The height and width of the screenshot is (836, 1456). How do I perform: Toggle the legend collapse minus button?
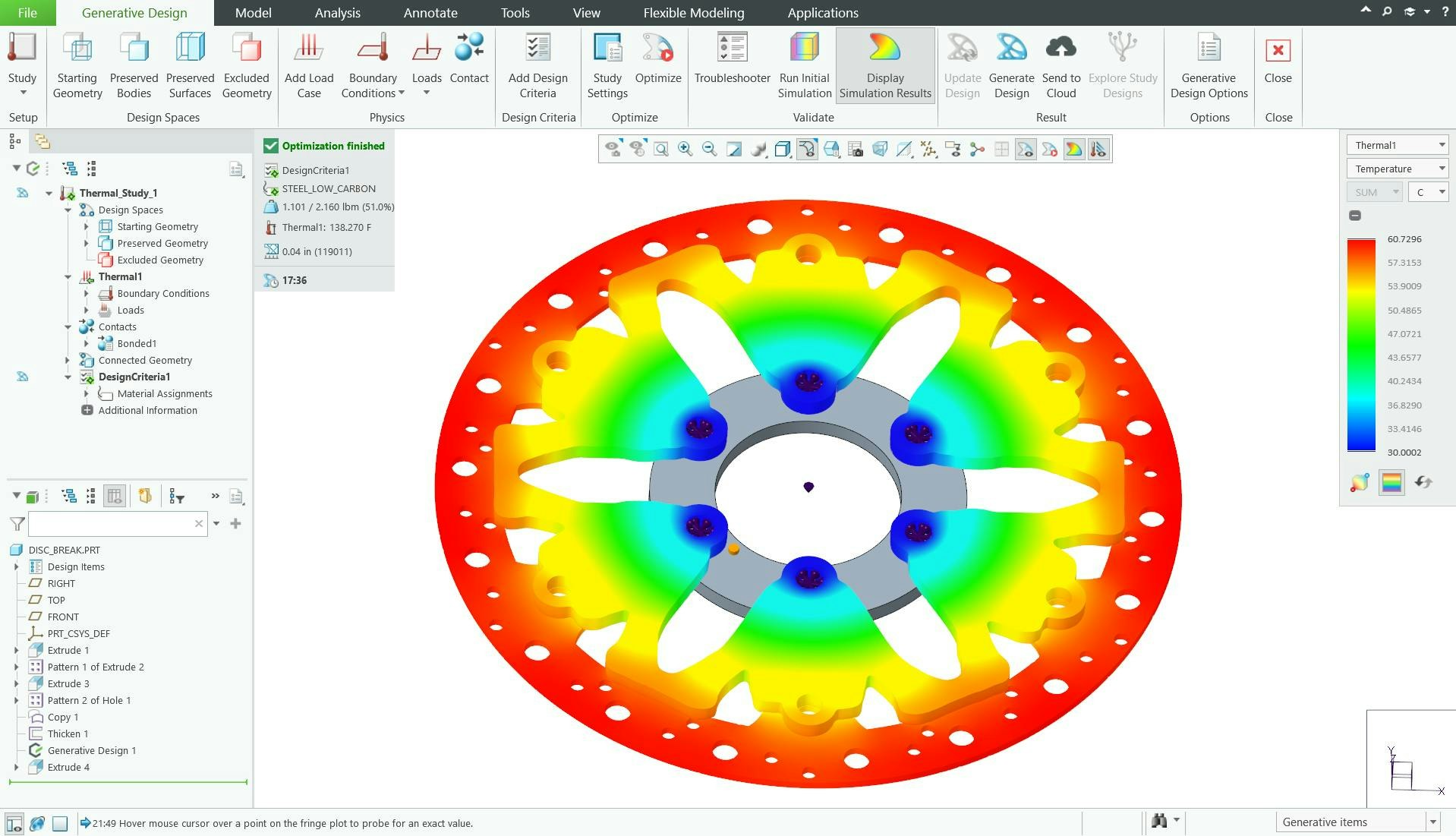click(1355, 216)
